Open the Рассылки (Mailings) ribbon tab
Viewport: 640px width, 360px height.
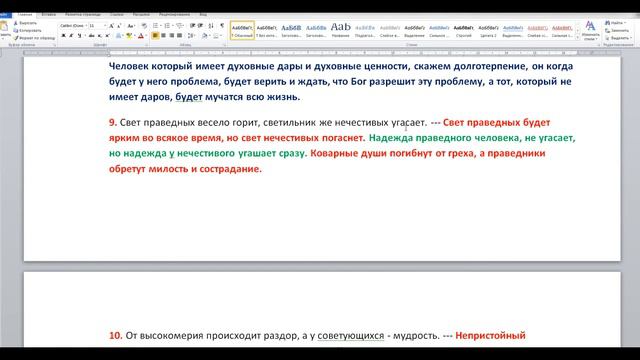(141, 15)
